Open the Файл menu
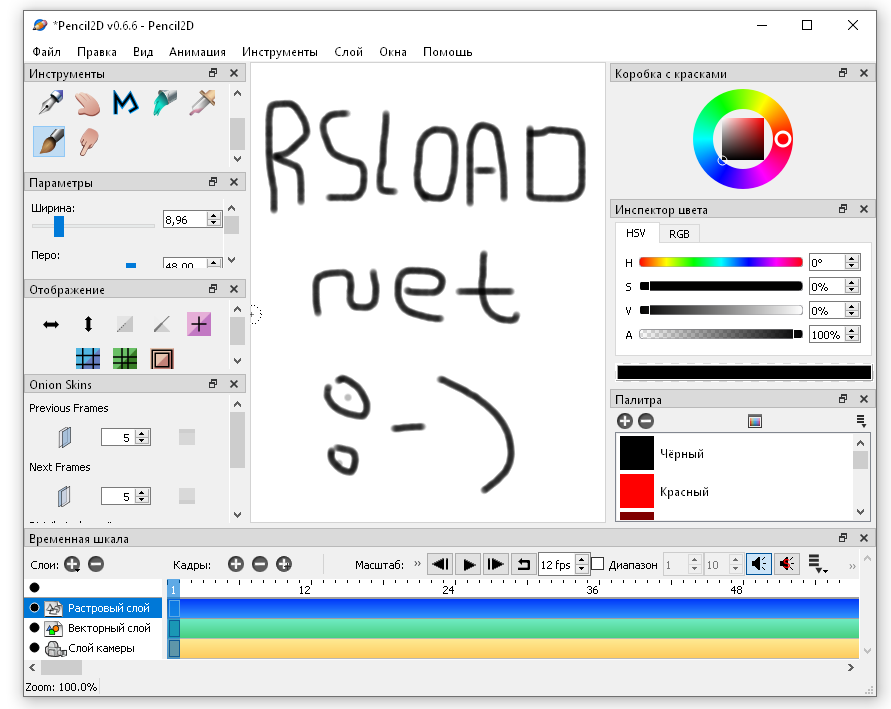 47,52
